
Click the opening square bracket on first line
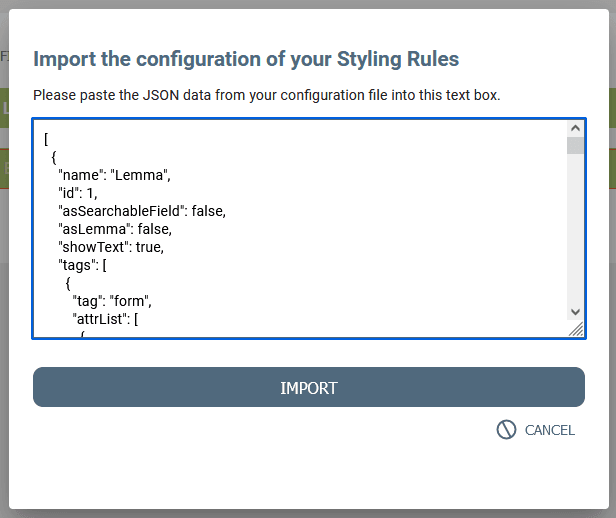coord(46,138)
